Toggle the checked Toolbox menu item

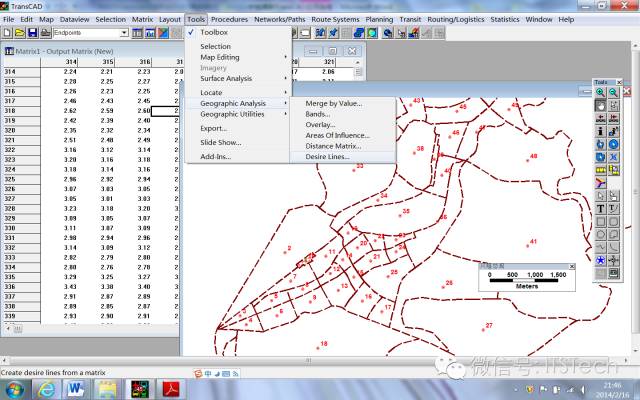point(214,32)
